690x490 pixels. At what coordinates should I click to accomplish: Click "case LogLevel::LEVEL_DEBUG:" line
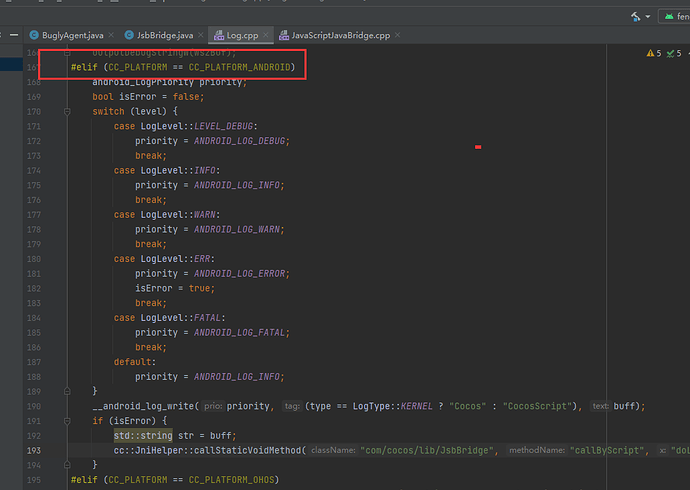click(x=186, y=126)
